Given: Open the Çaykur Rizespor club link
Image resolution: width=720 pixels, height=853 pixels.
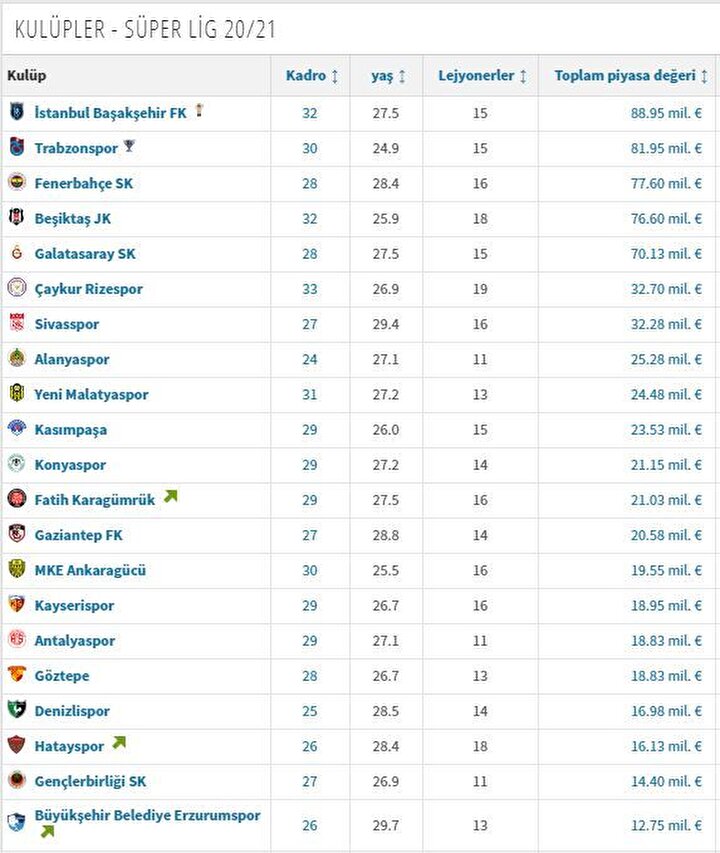Looking at the screenshot, I should [89, 289].
